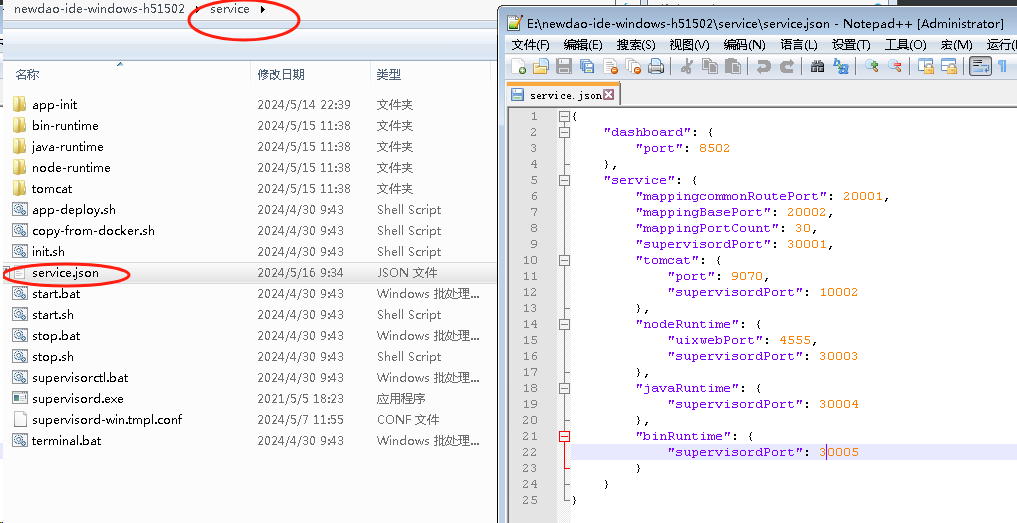Screen dimensions: 1017x523
Task: Undo the last edit in Notepad++
Action: [x=763, y=66]
